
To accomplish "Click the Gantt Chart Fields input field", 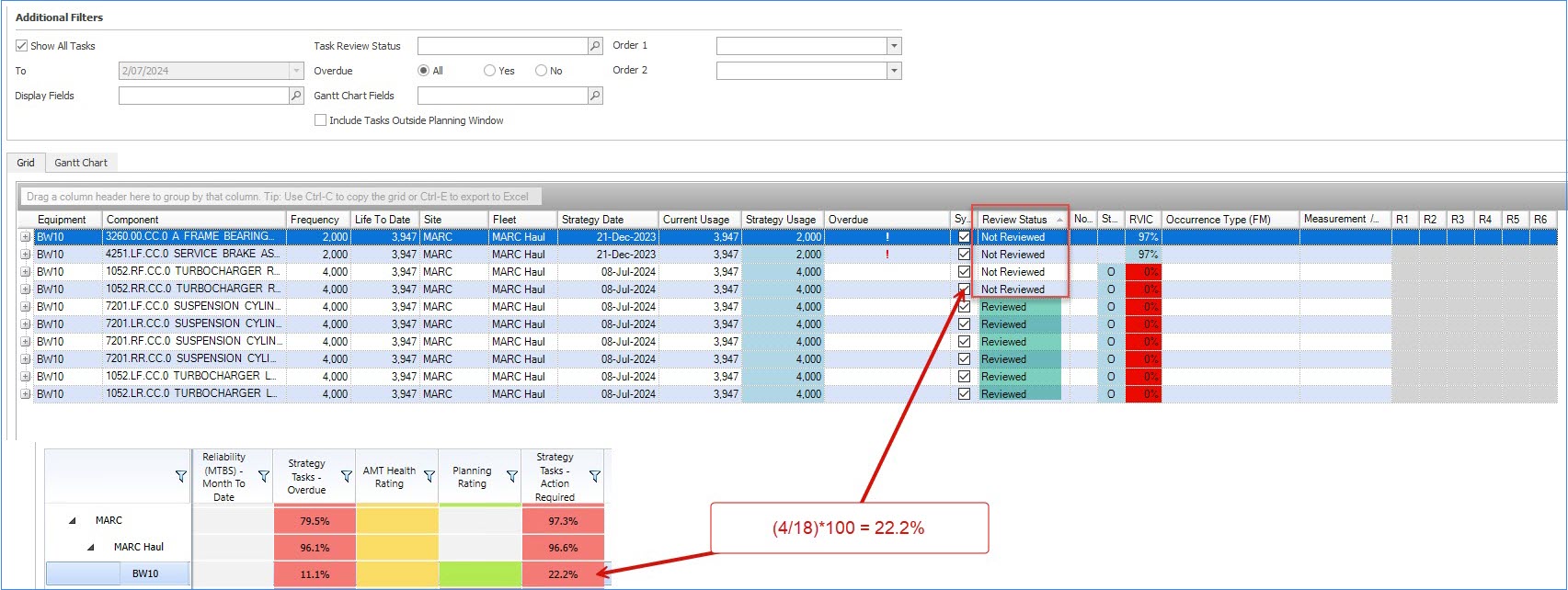I will tap(502, 96).
